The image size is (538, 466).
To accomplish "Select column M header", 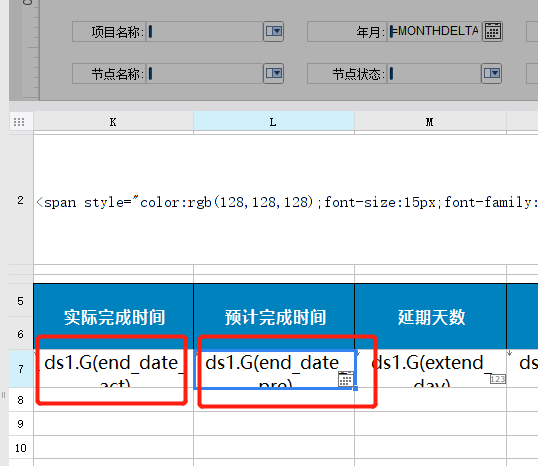I will (430, 121).
